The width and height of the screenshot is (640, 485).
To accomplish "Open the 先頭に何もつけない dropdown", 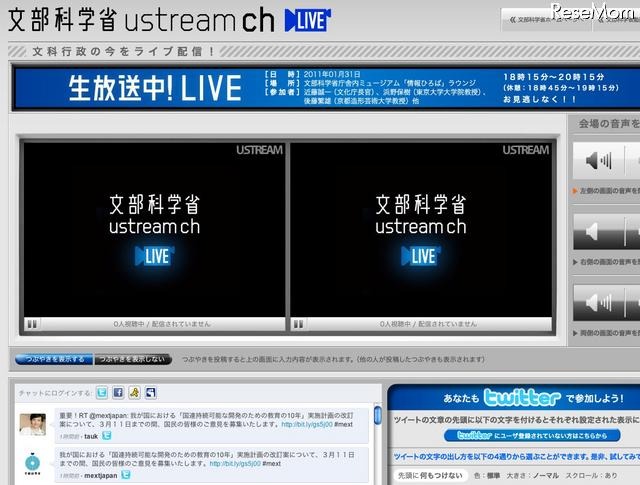I will [431, 474].
